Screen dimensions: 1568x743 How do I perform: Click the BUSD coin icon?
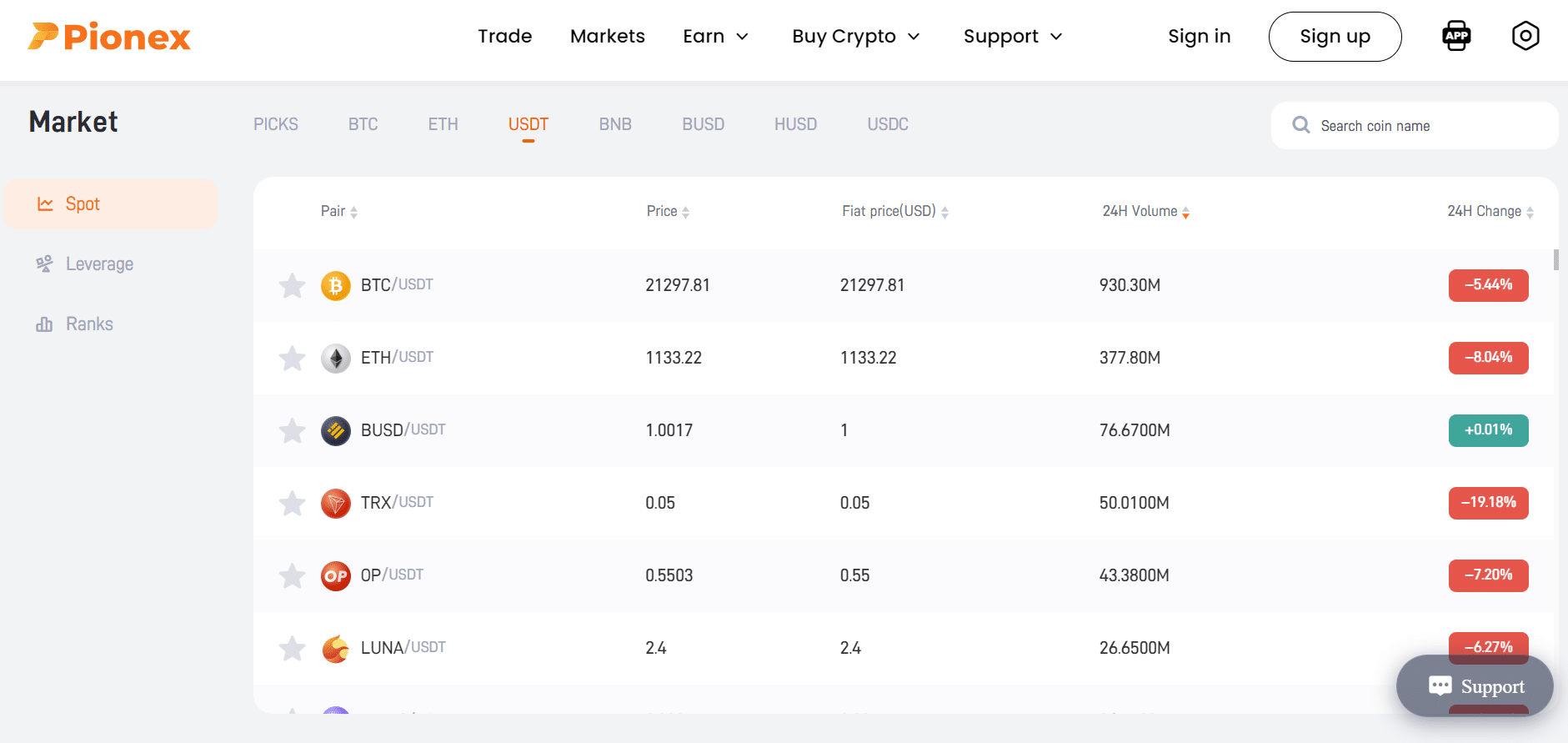(336, 431)
